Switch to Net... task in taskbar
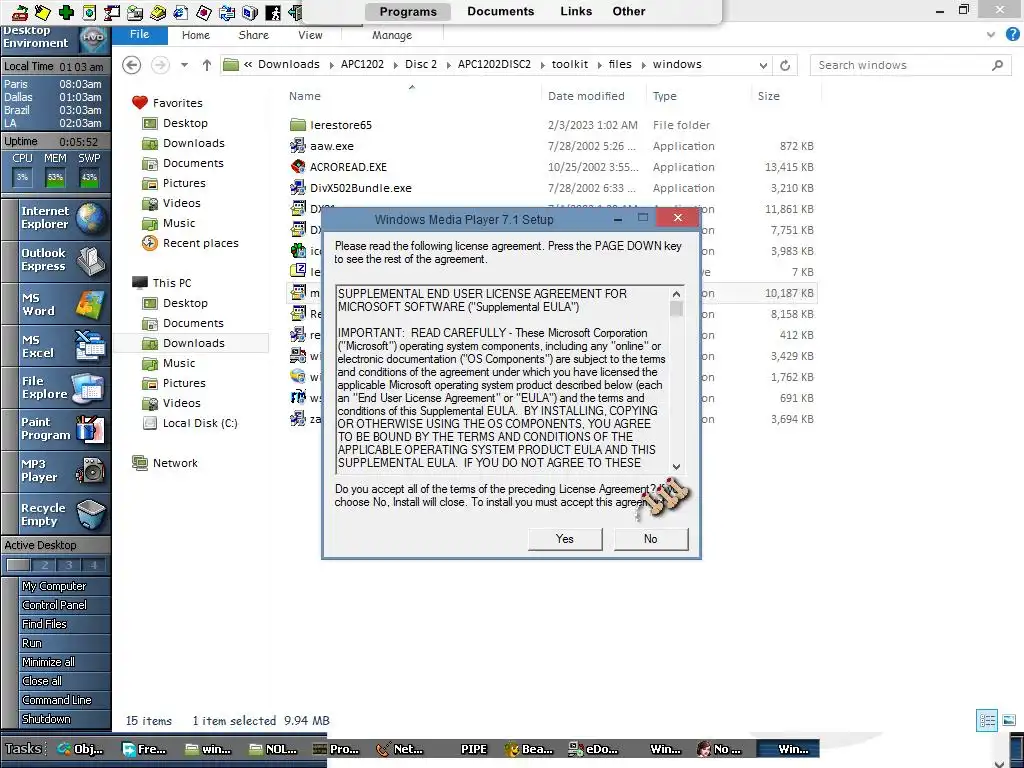The width and height of the screenshot is (1024, 768). coord(399,749)
